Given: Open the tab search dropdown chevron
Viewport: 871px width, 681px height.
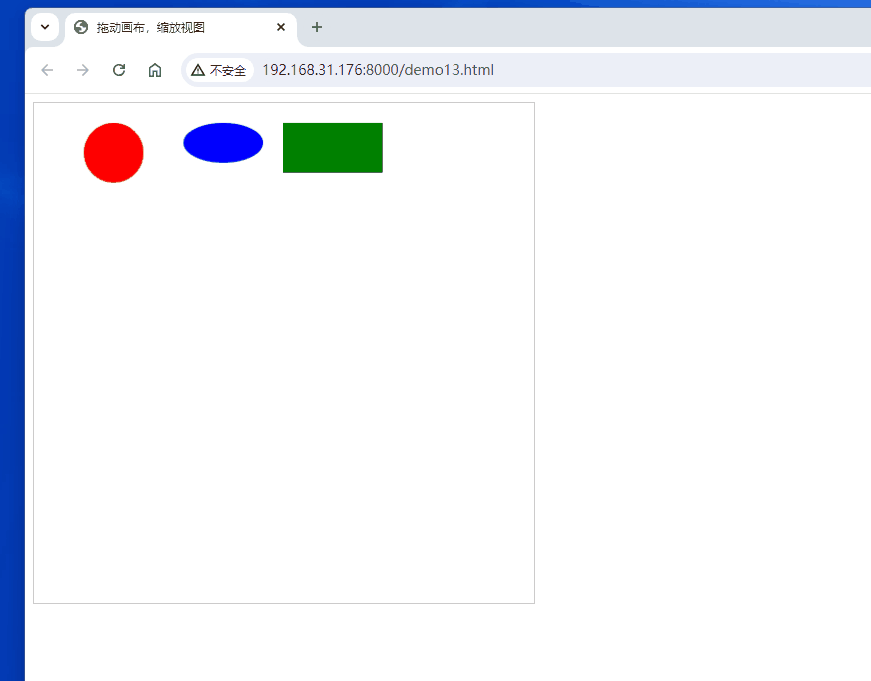Looking at the screenshot, I should click(45, 27).
